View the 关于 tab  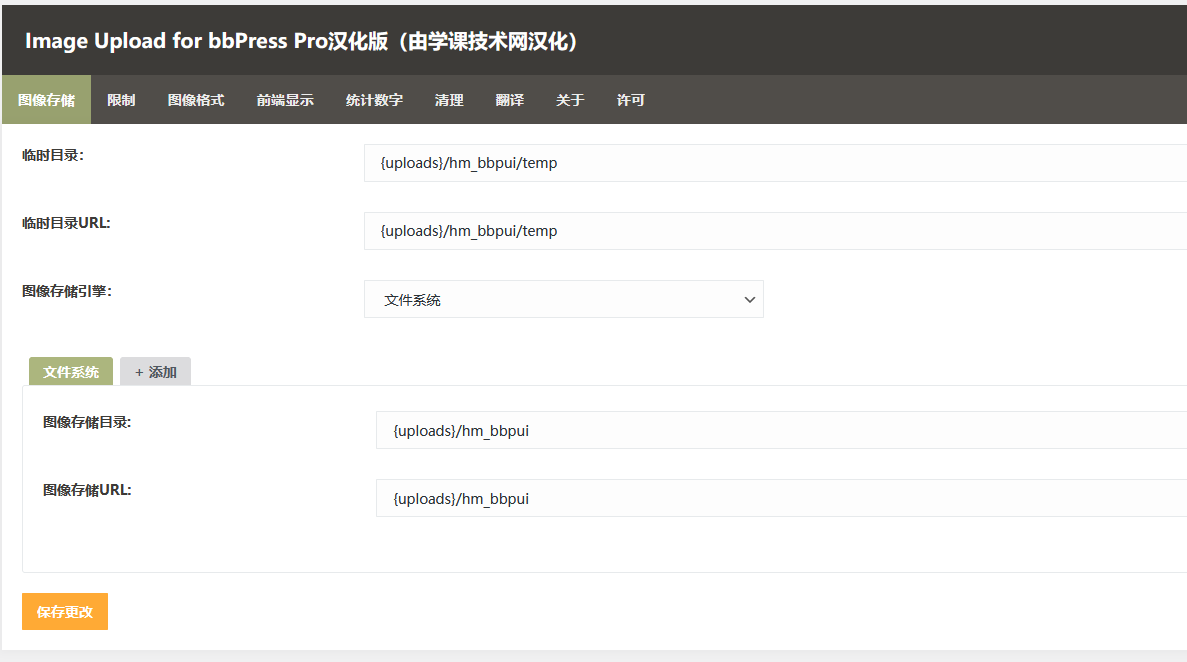(x=570, y=100)
